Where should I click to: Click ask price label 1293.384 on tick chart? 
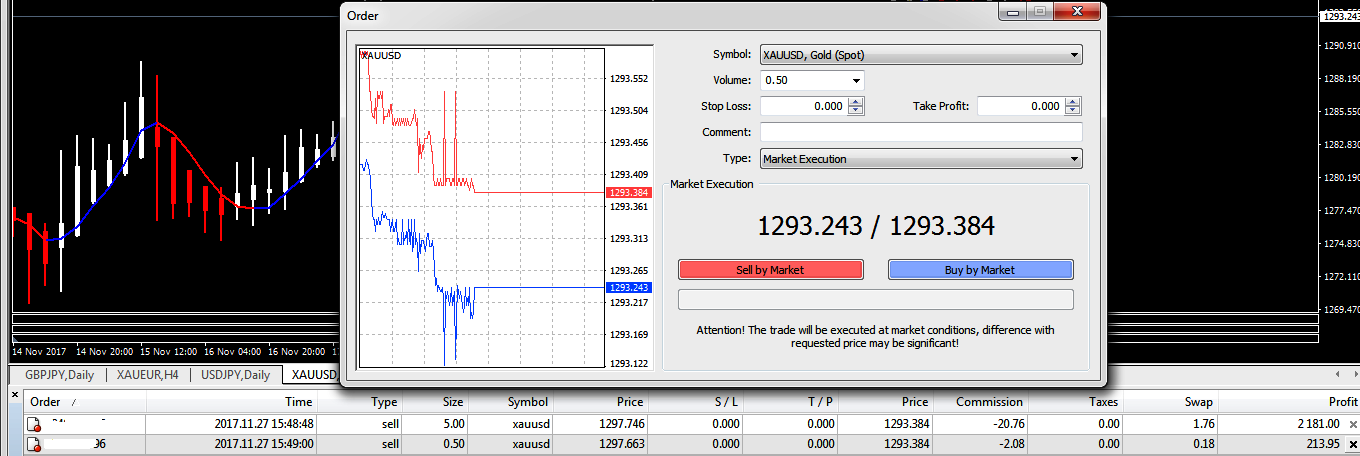click(x=628, y=192)
